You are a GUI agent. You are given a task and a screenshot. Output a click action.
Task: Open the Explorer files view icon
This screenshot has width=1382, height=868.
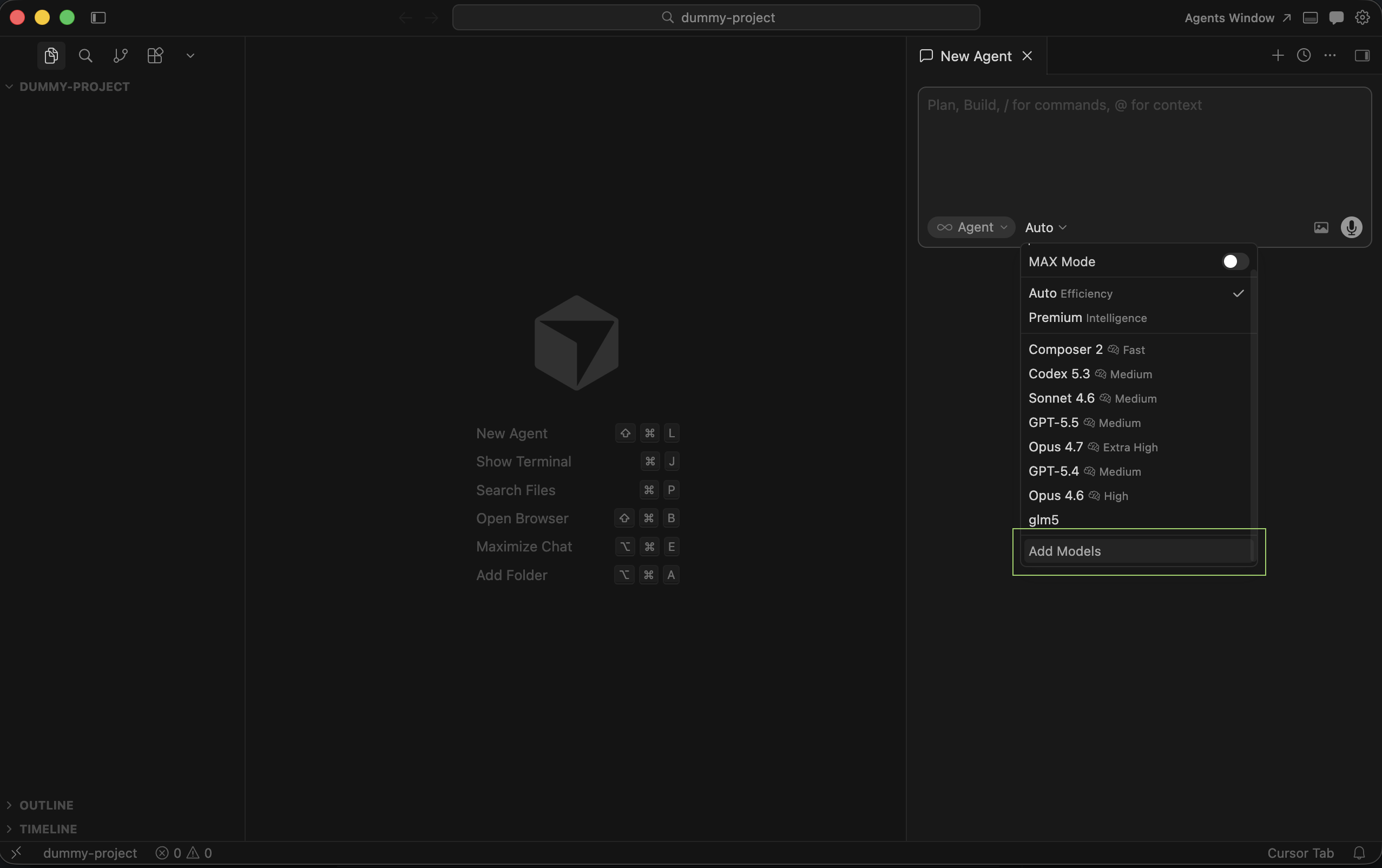point(51,56)
